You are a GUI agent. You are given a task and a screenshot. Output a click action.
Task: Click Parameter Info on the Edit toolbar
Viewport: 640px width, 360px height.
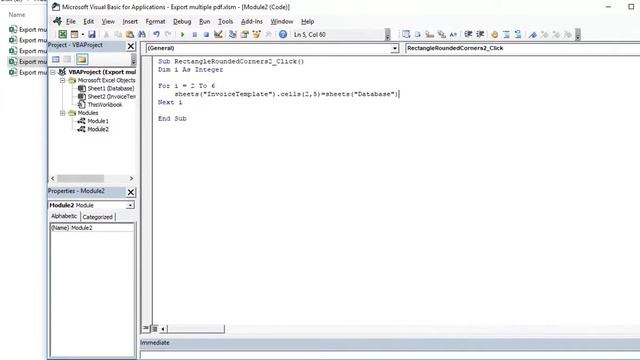tap(441, 35)
